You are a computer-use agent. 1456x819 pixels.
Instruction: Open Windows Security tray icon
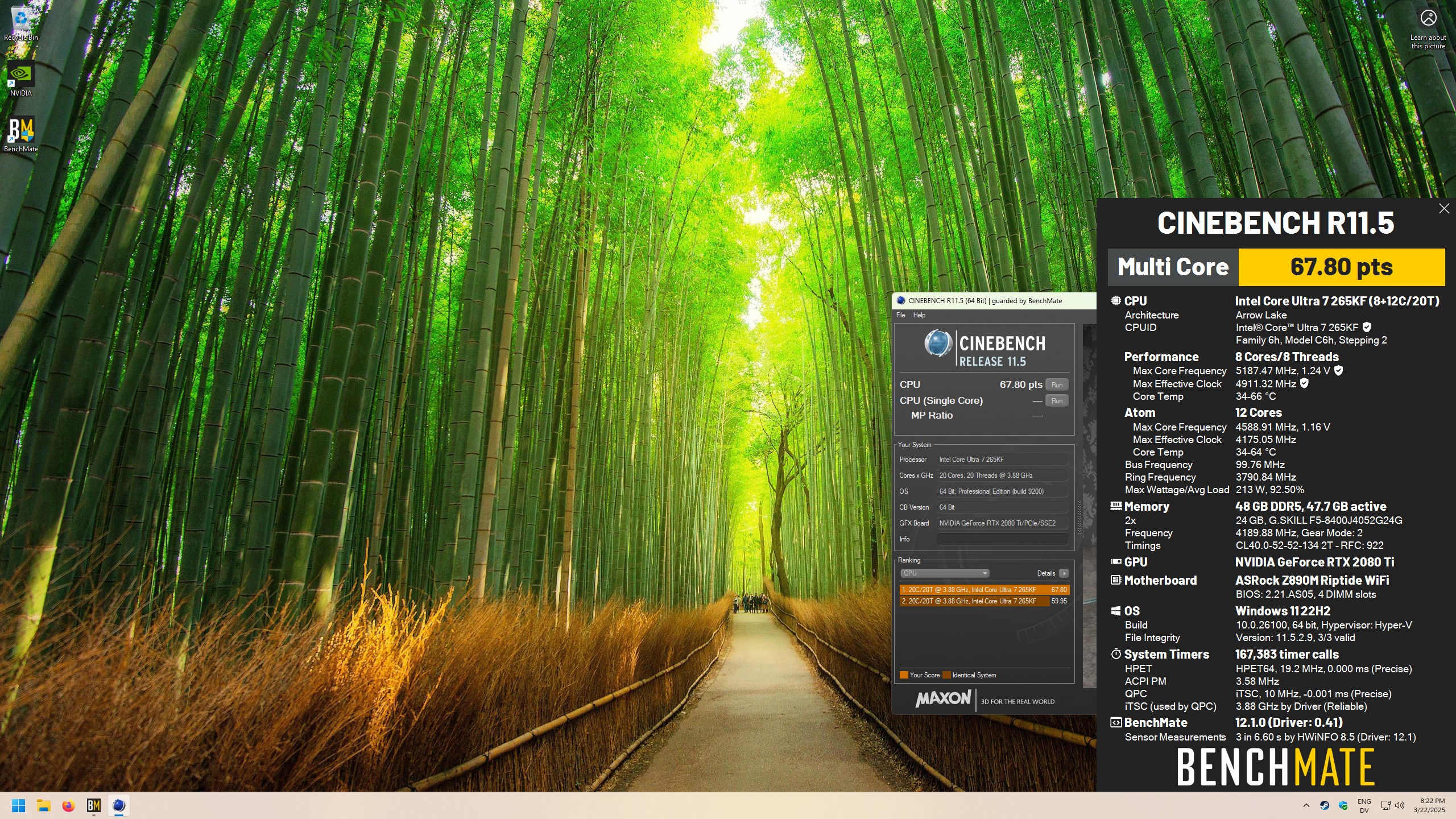click(x=1343, y=805)
